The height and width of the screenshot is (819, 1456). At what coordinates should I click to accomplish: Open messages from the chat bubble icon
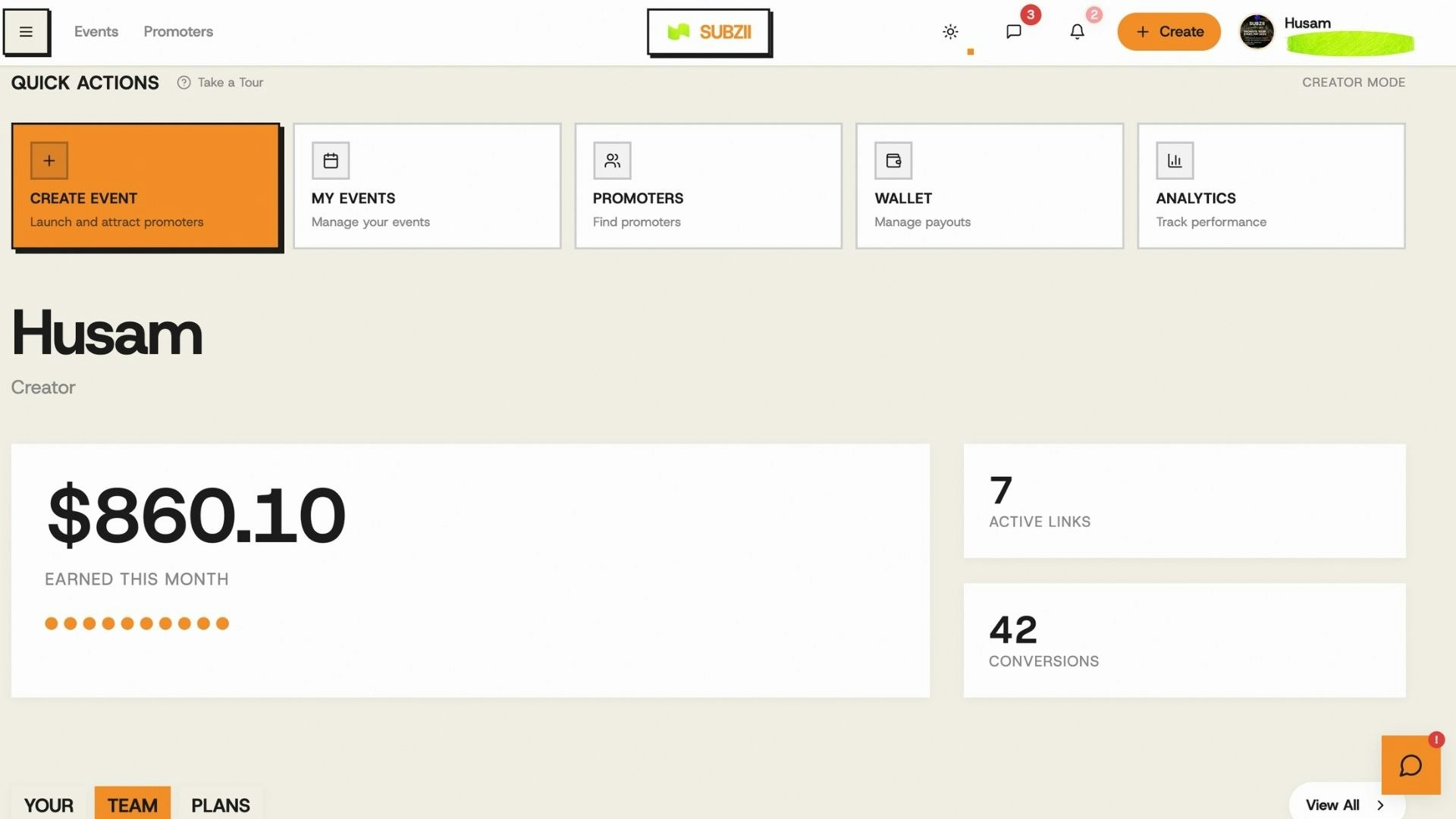point(1014,31)
